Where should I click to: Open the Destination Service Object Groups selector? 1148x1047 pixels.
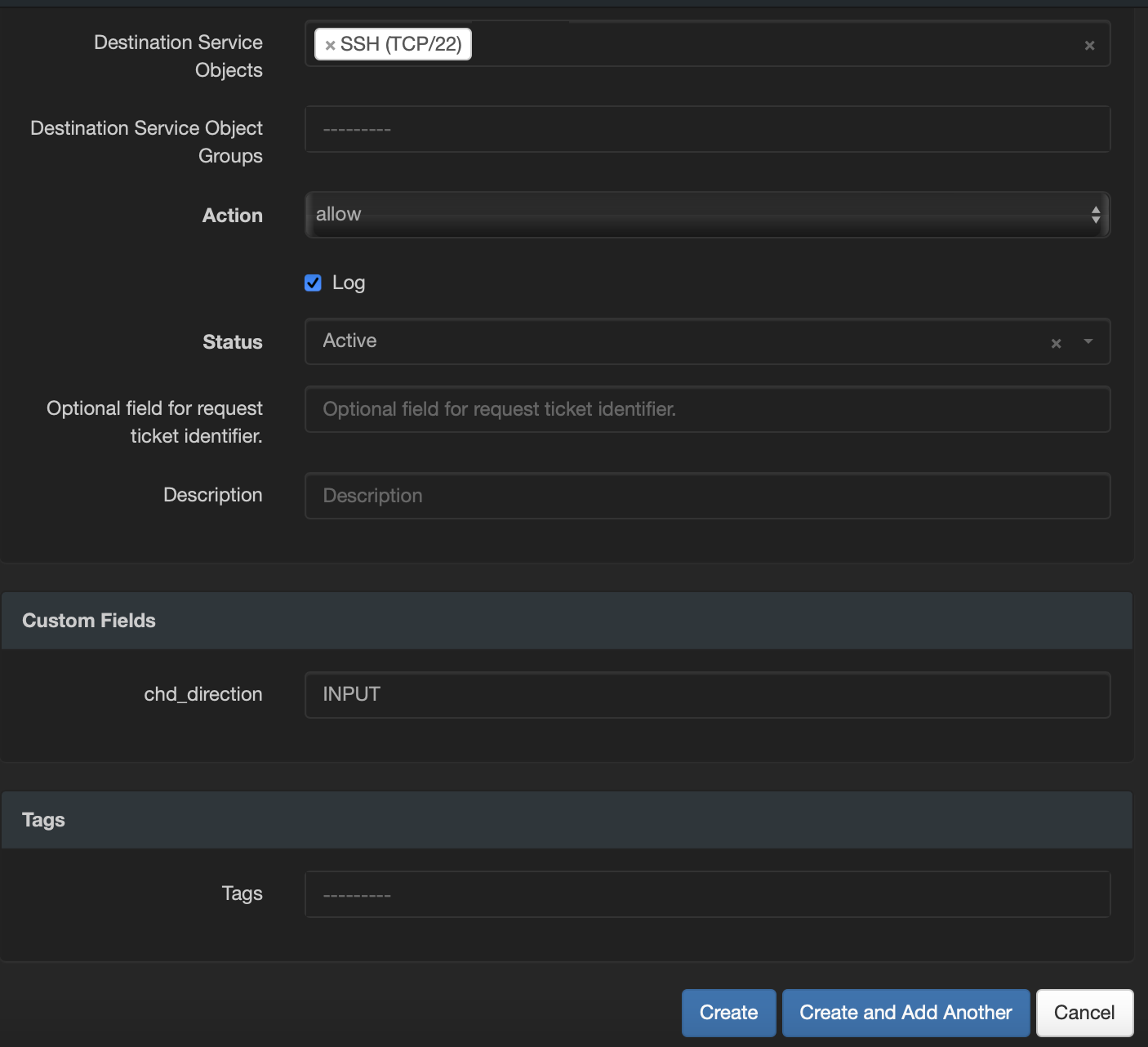tap(707, 128)
